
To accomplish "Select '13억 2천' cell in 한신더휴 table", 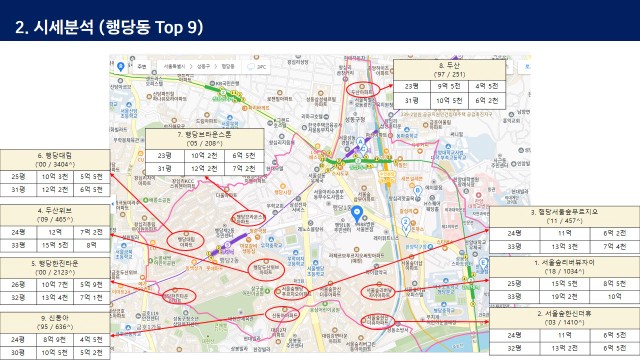I will tap(564, 348).
